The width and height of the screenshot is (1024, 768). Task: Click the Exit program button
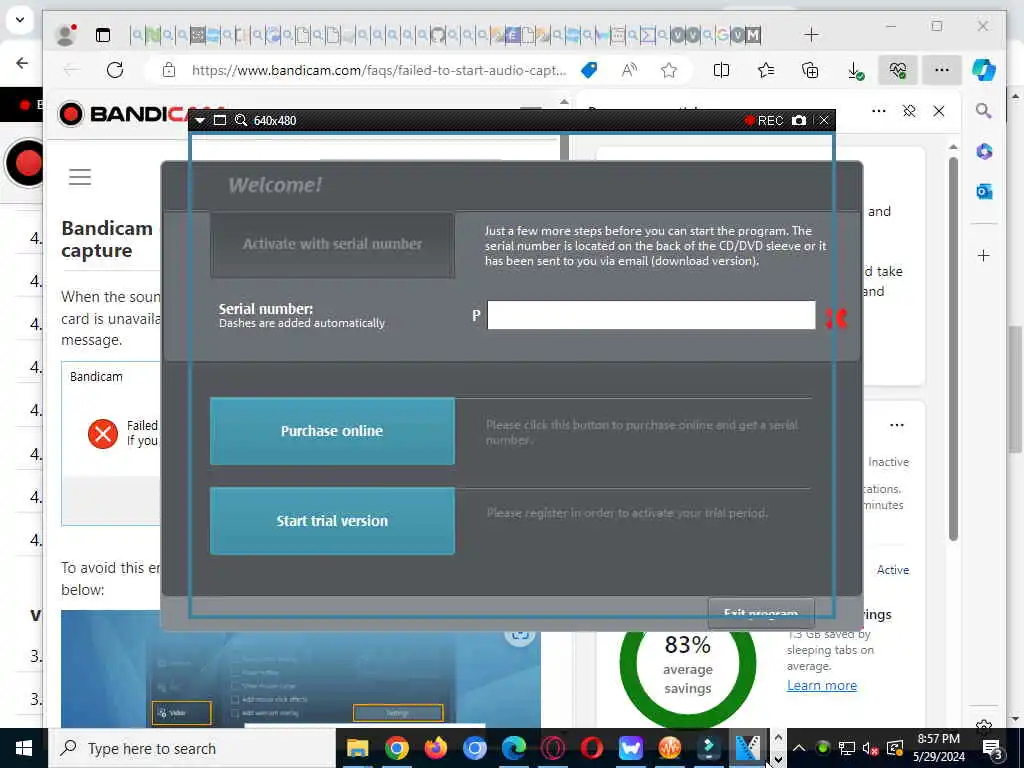pos(761,613)
